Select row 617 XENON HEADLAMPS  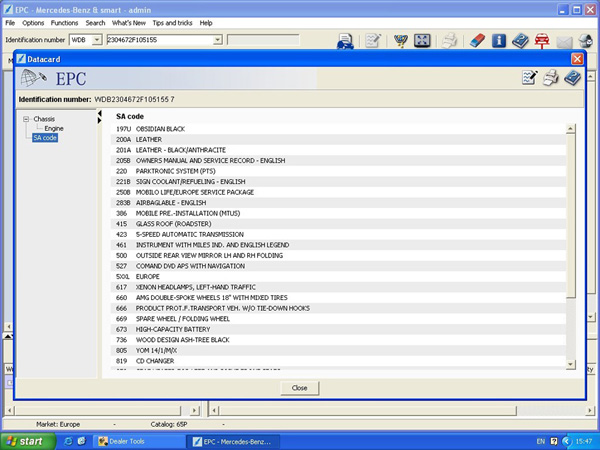338,287
